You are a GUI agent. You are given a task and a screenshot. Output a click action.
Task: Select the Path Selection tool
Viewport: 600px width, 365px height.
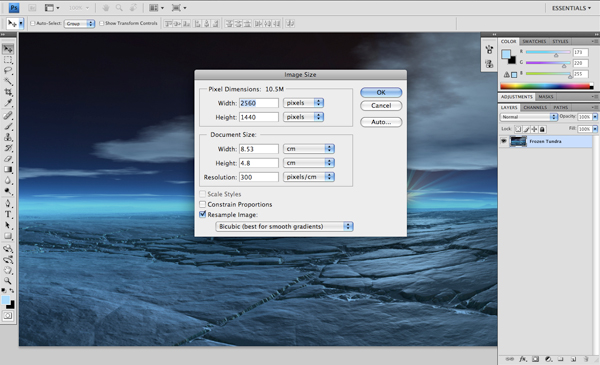[8, 225]
